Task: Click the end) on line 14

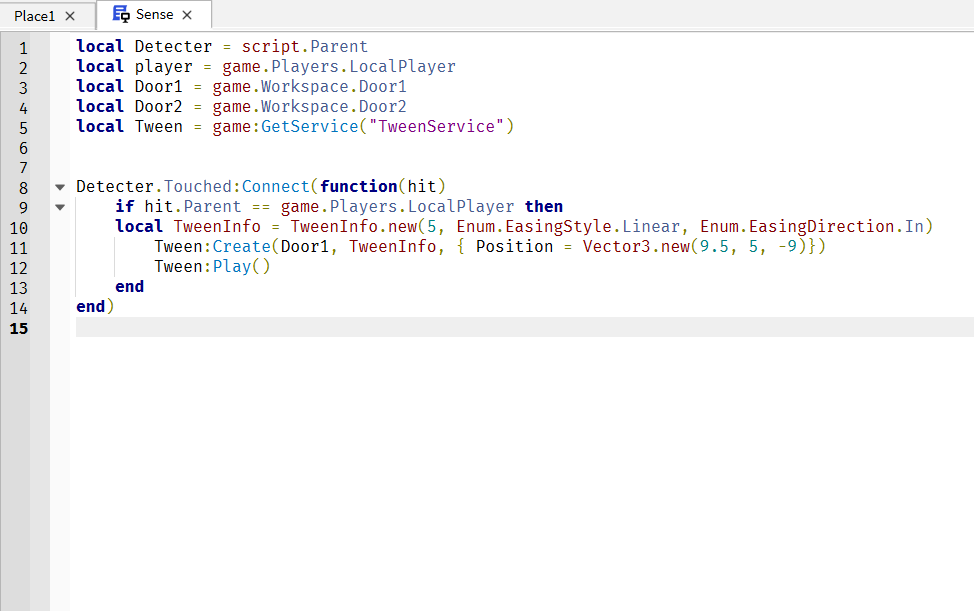Action: coord(95,306)
